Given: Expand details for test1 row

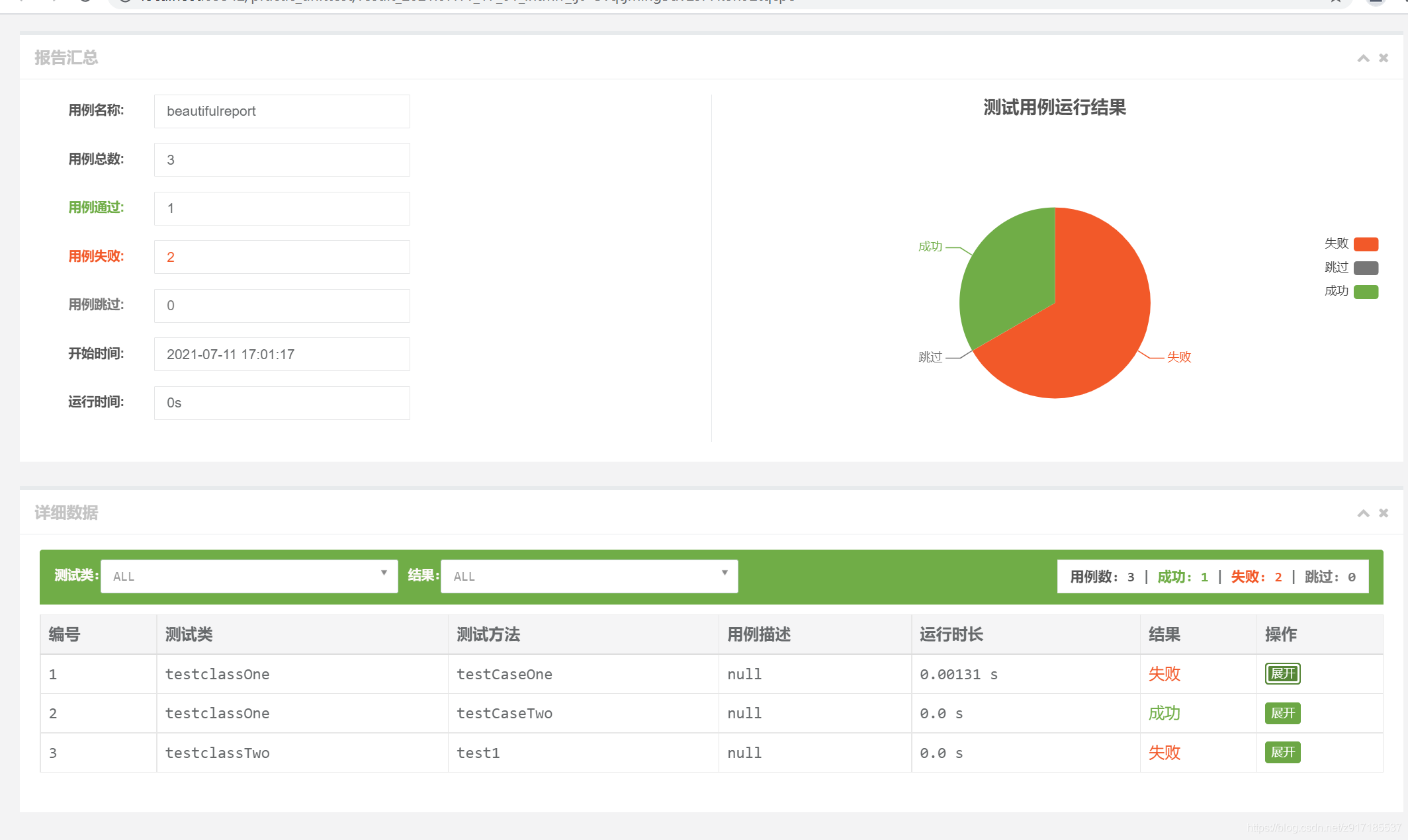Looking at the screenshot, I should point(1282,752).
